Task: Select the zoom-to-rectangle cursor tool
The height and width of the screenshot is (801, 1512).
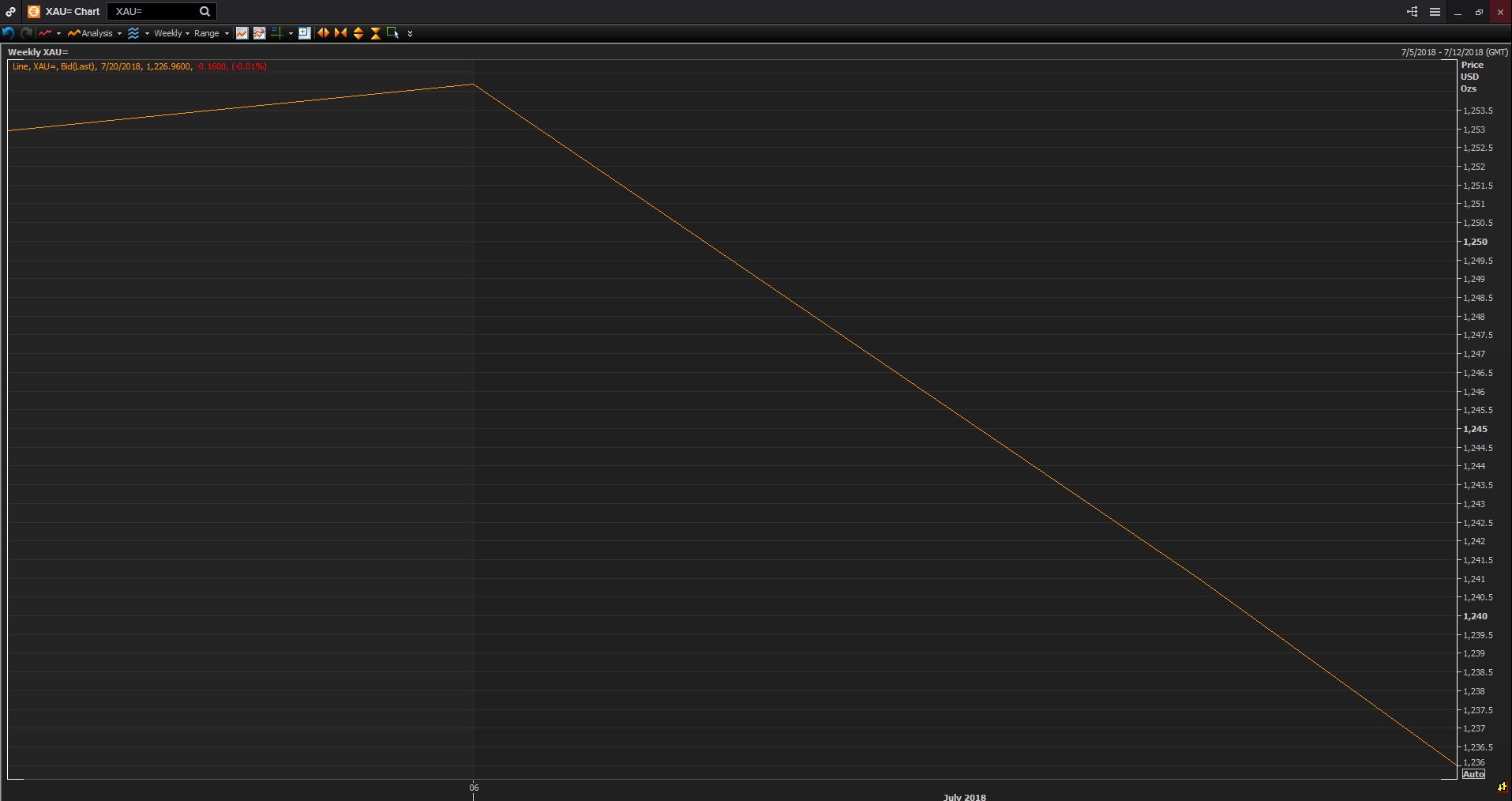Action: click(392, 33)
